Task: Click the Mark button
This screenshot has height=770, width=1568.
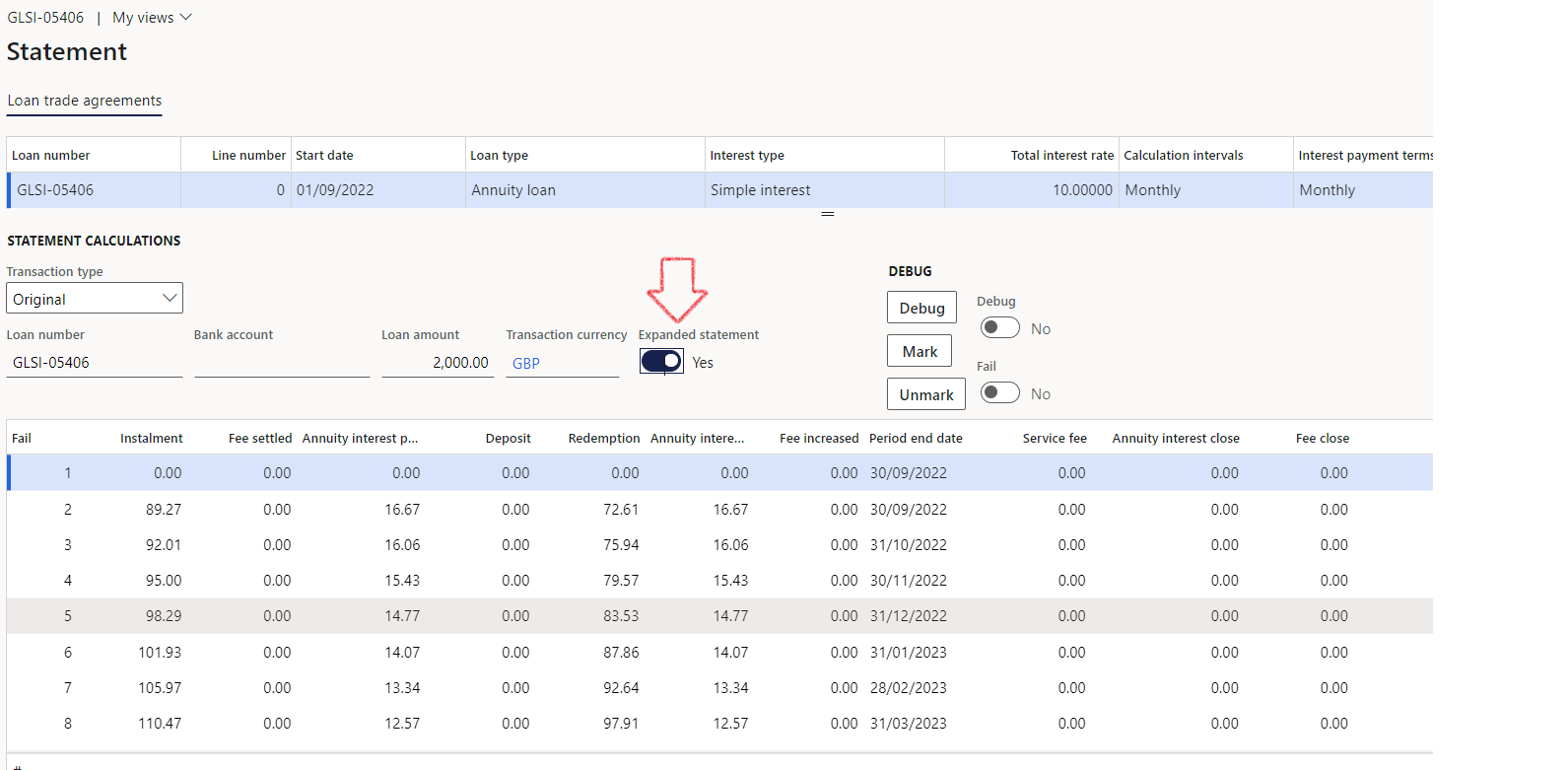Action: [x=920, y=351]
